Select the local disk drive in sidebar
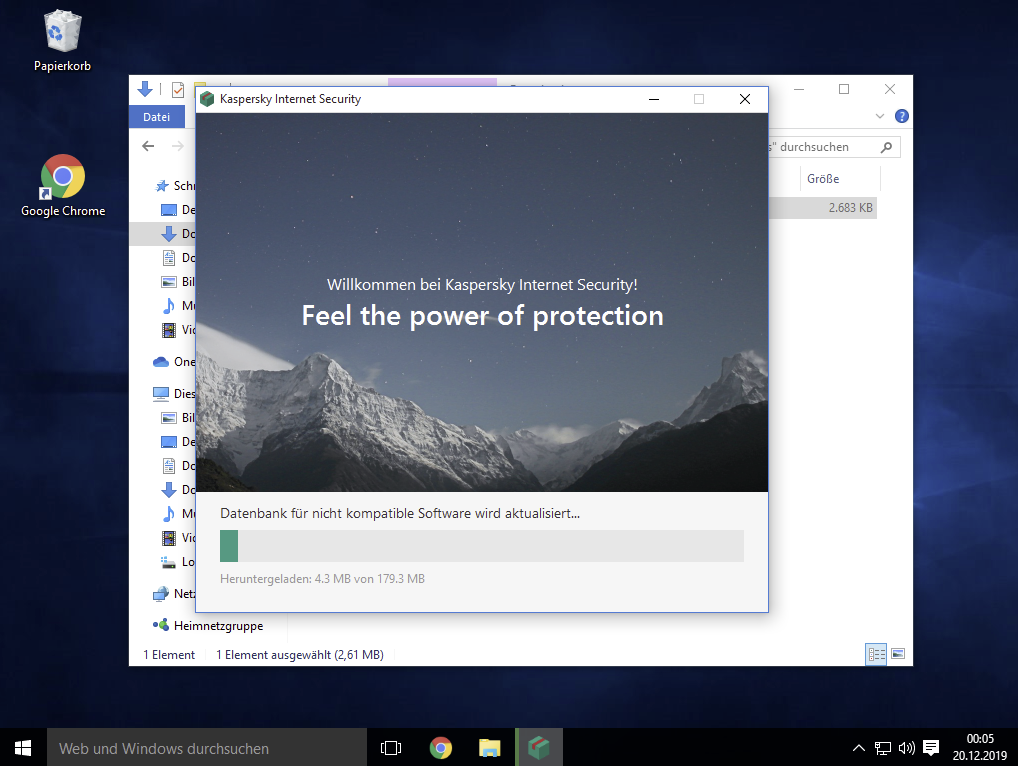 pos(178,562)
